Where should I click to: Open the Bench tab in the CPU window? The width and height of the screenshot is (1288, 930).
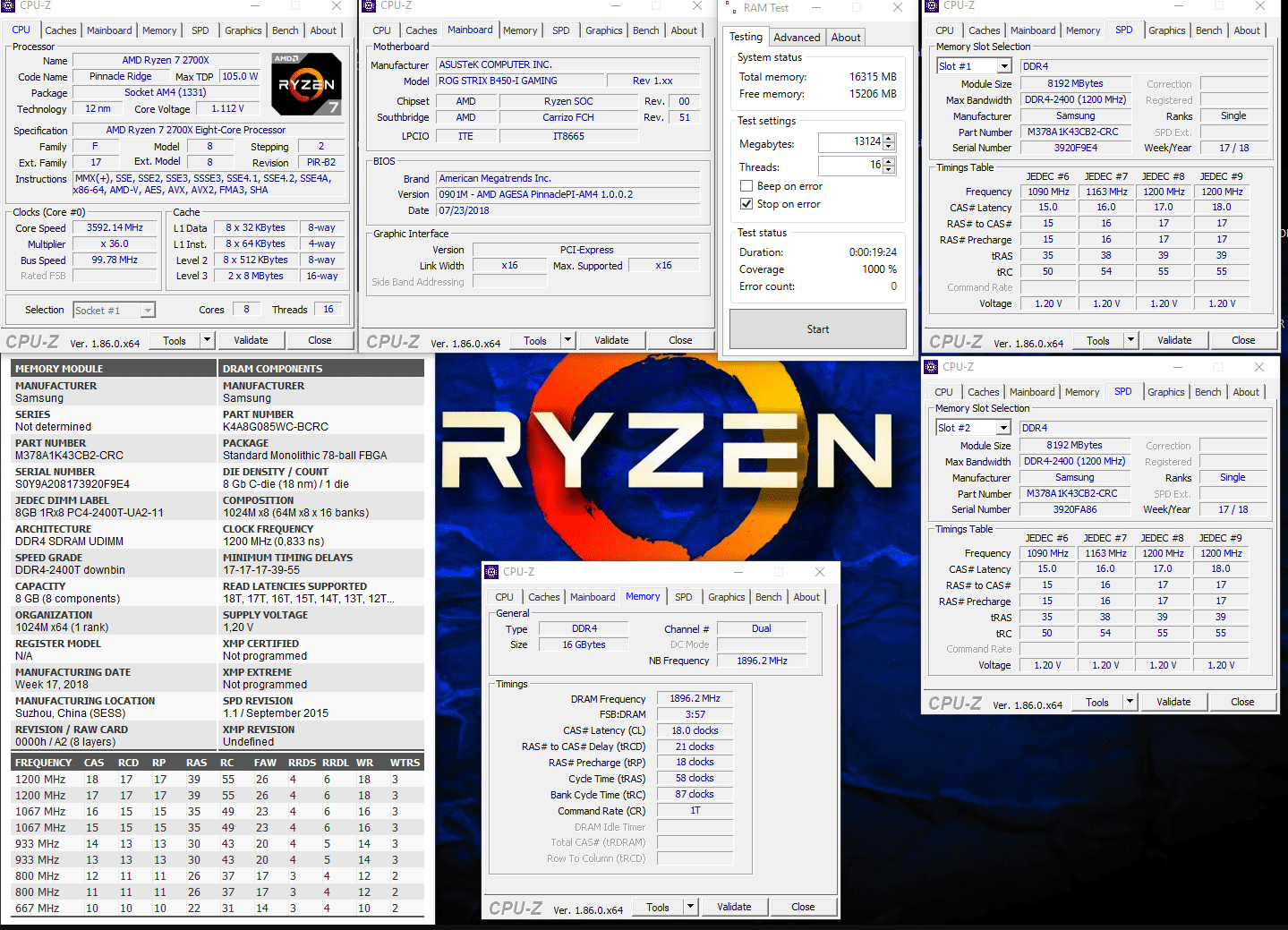click(286, 30)
